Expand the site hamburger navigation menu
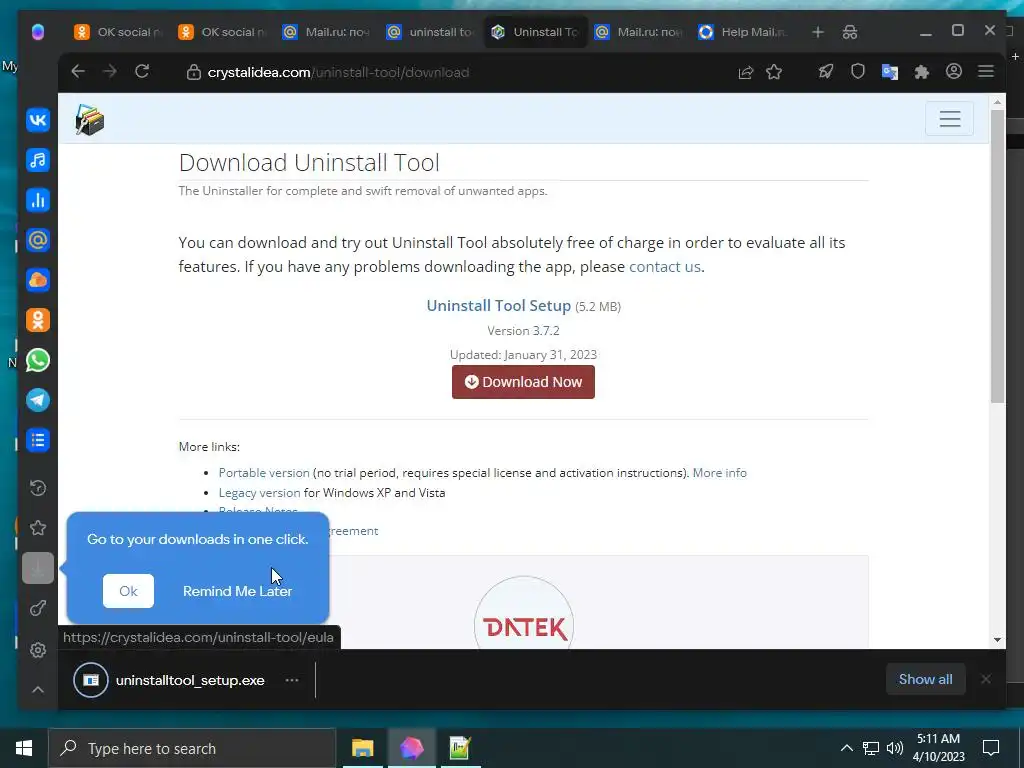This screenshot has width=1024, height=768. point(949,118)
